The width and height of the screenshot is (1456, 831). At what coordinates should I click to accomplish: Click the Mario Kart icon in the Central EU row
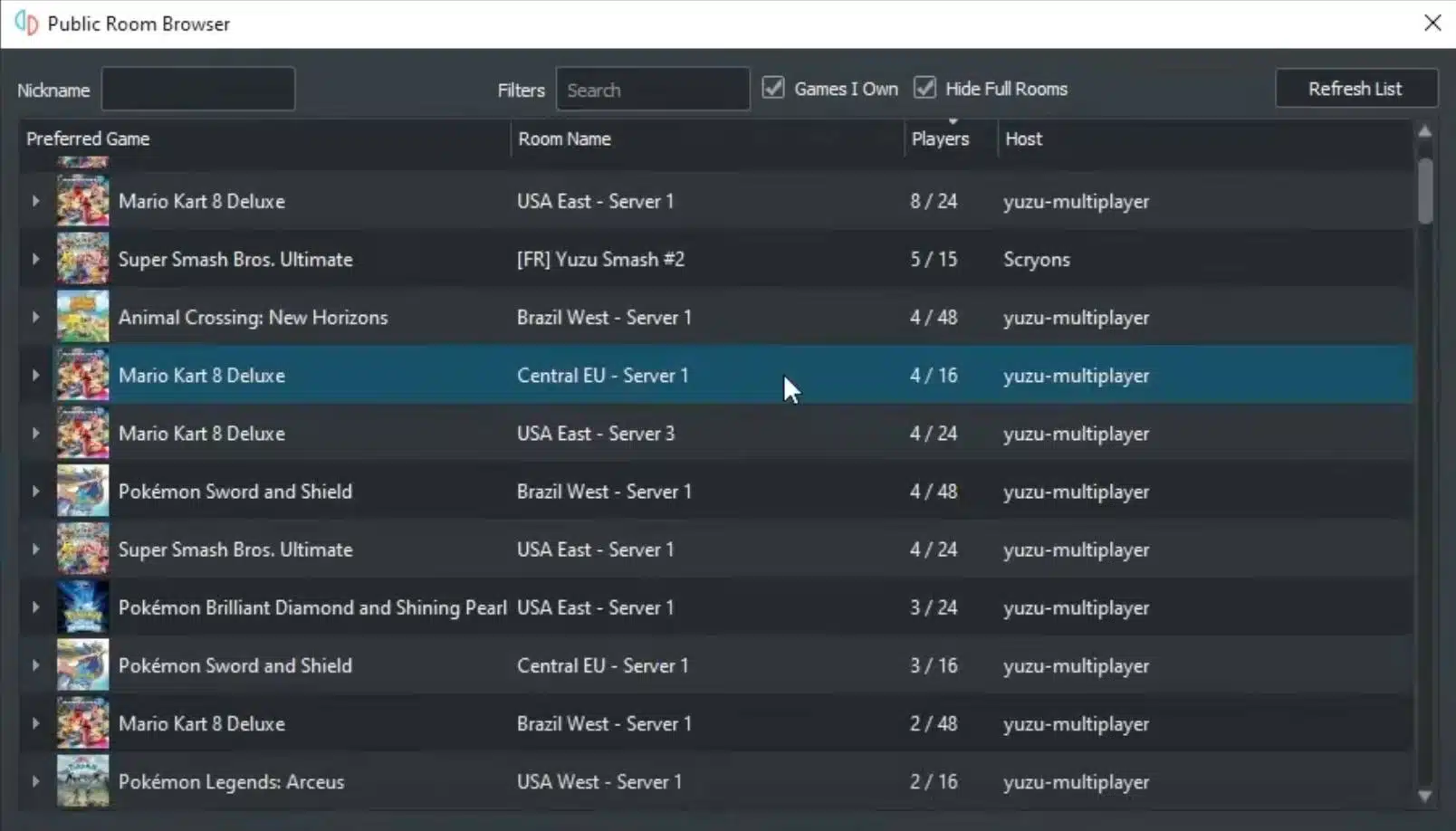[82, 375]
